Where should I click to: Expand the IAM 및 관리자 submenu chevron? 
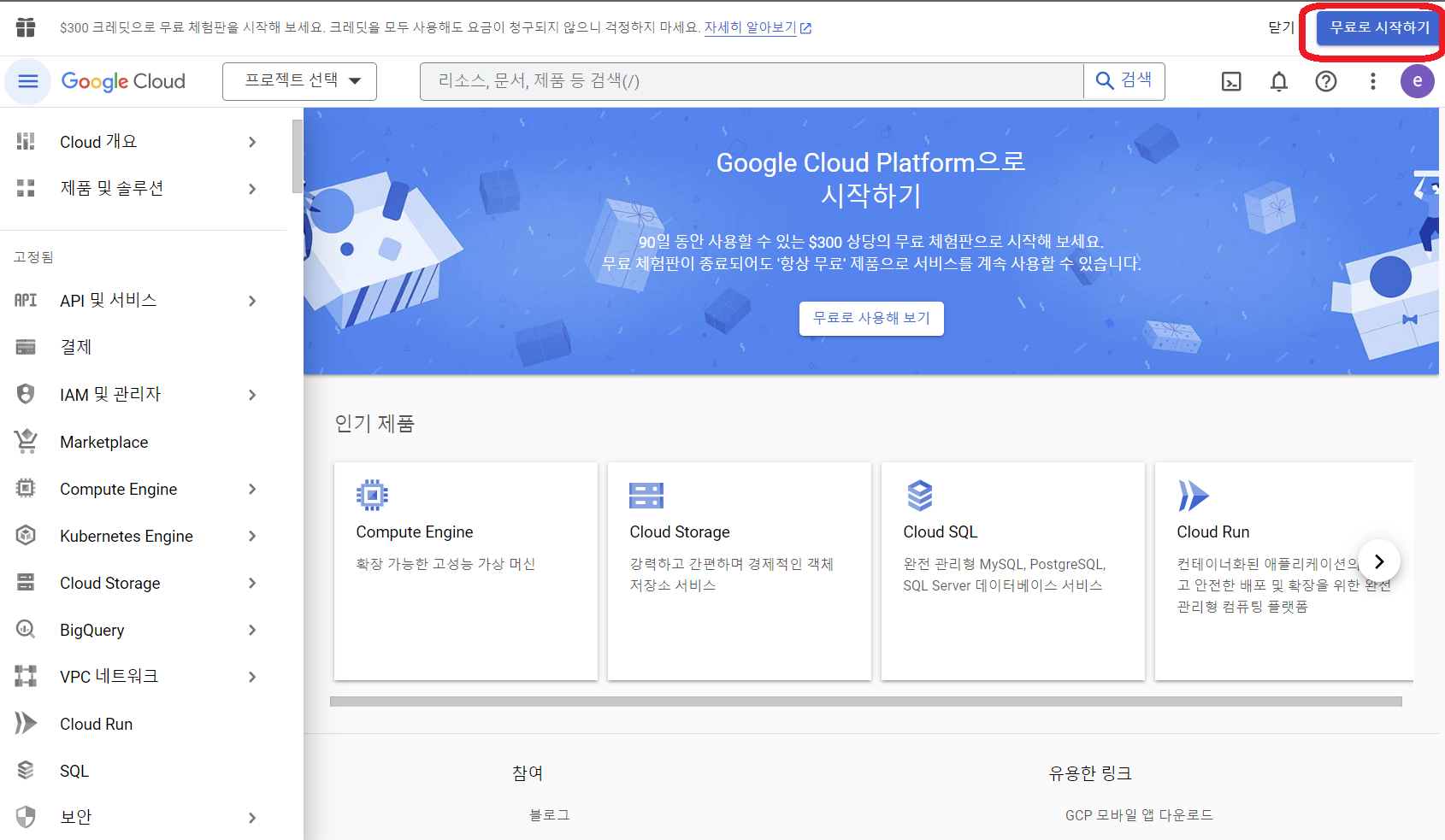[252, 395]
